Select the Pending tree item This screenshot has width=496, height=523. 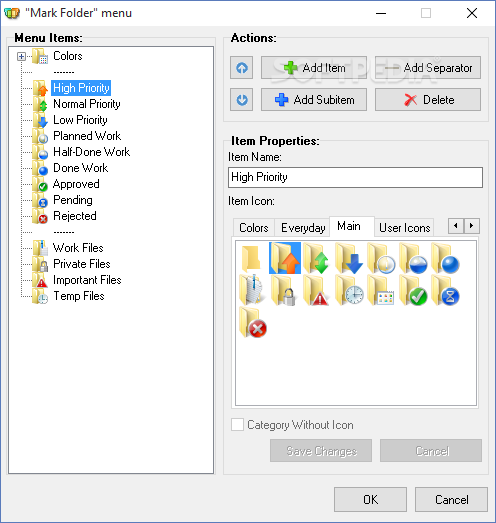pos(73,200)
